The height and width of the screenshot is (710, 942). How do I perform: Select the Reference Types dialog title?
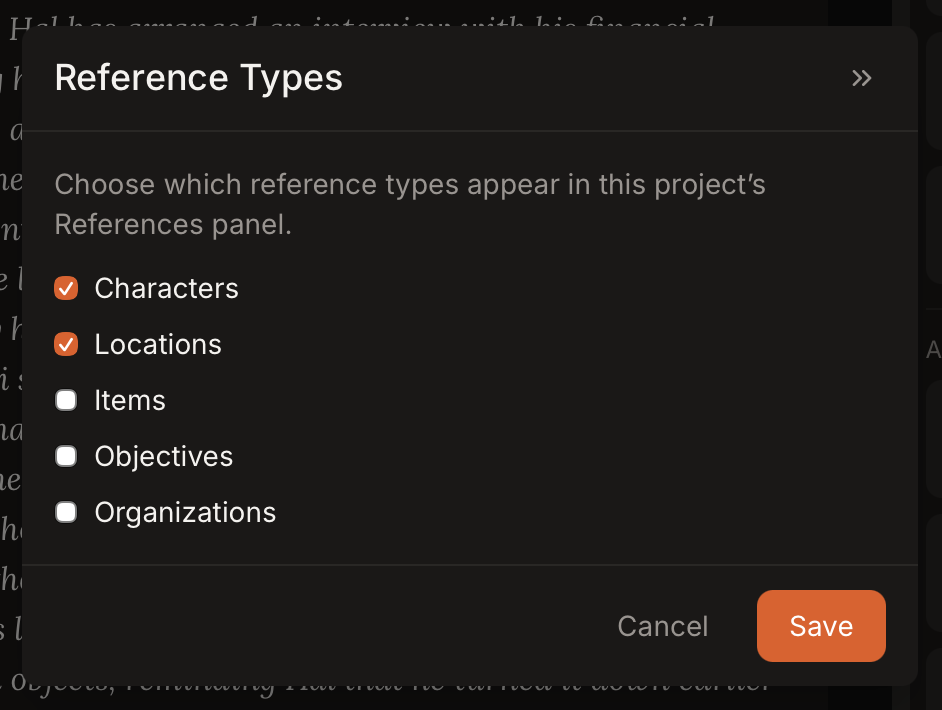(x=197, y=77)
